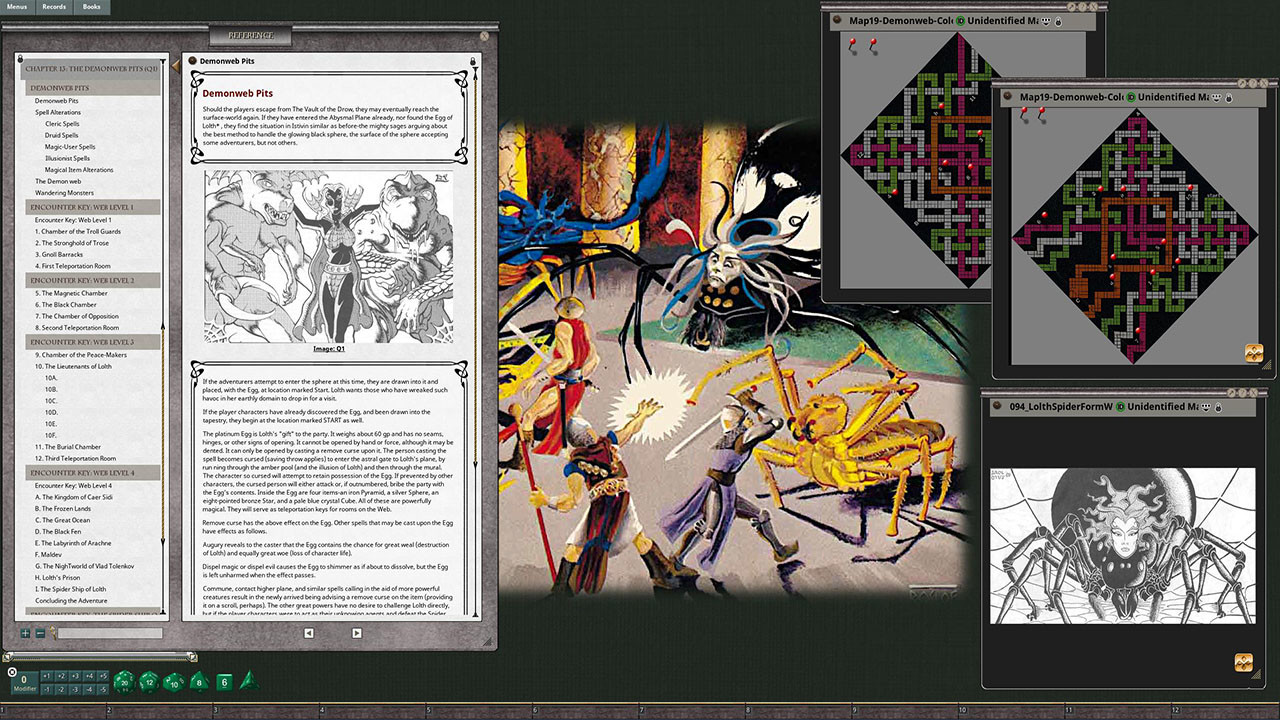Image resolution: width=1280 pixels, height=720 pixels.
Task: Roll the d6 die
Action: [224, 683]
